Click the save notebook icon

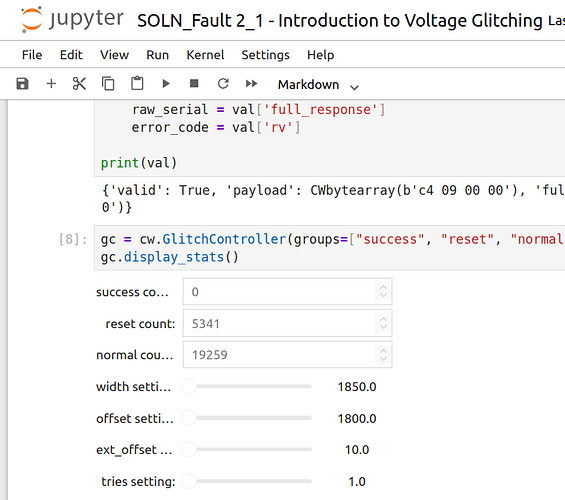coord(22,84)
